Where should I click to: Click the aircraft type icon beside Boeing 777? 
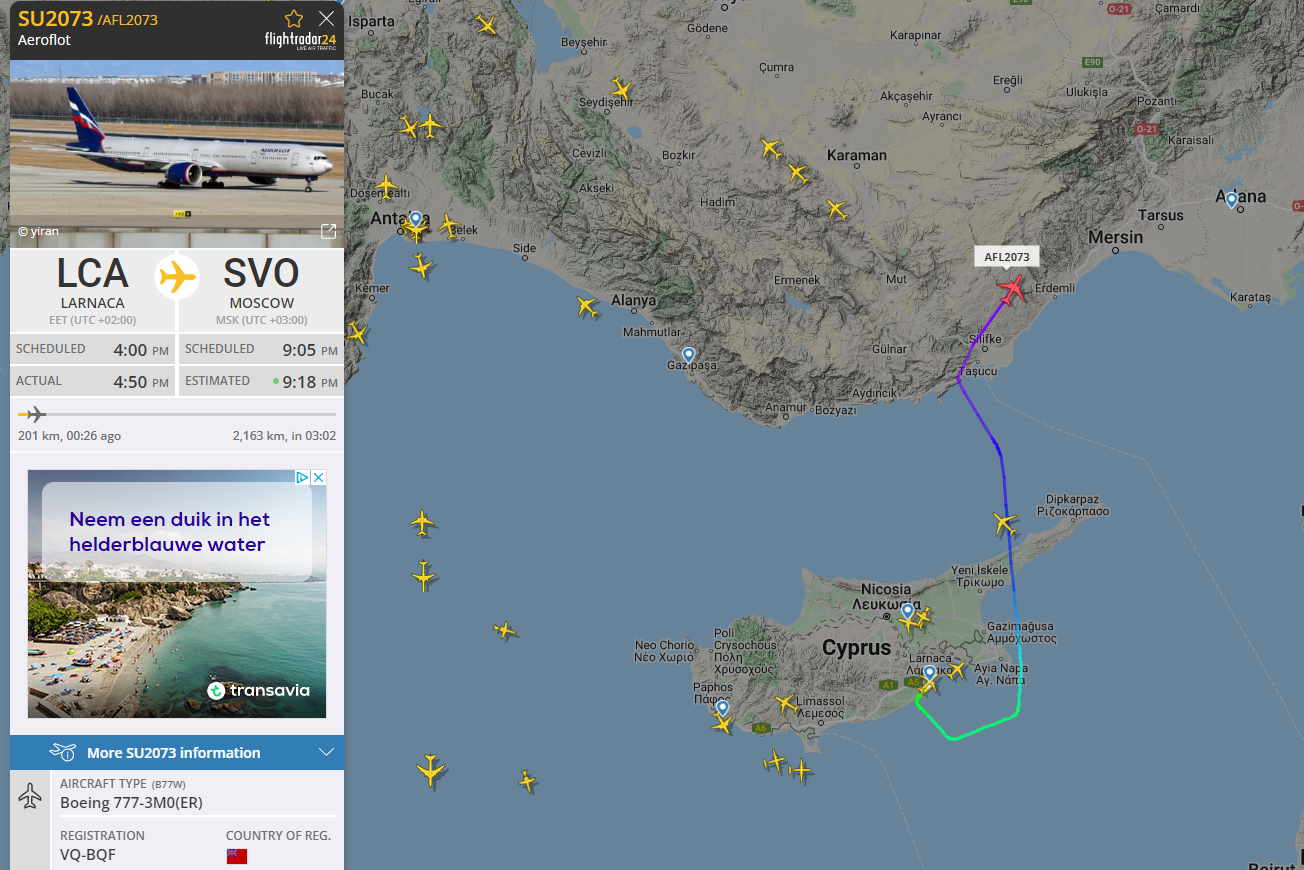point(30,796)
